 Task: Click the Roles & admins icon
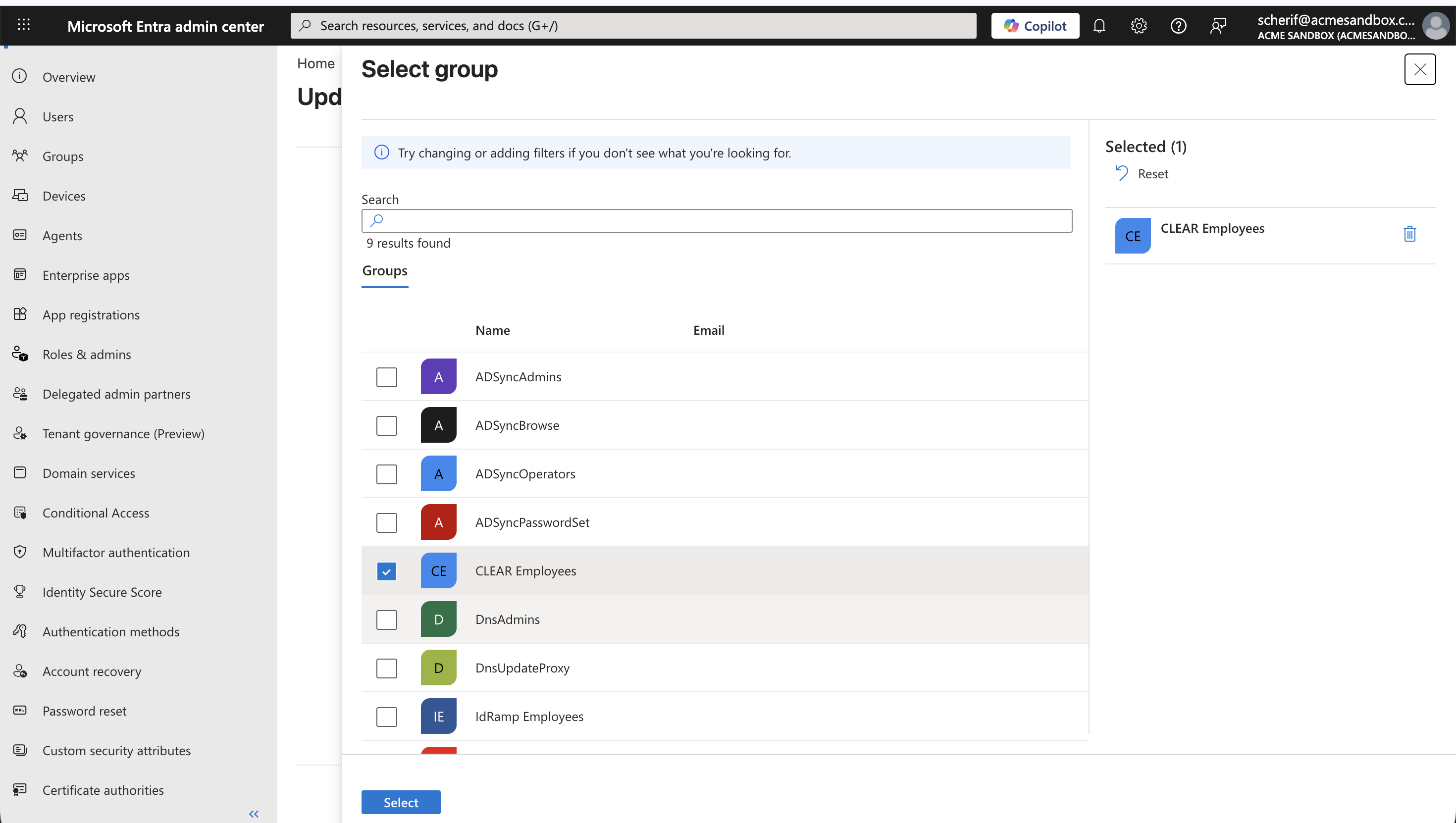coord(20,354)
